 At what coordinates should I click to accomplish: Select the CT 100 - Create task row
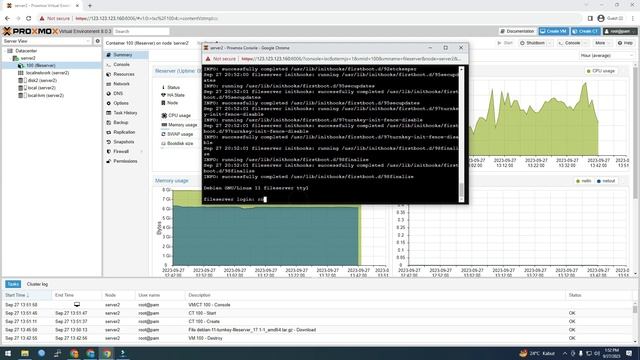point(318,322)
